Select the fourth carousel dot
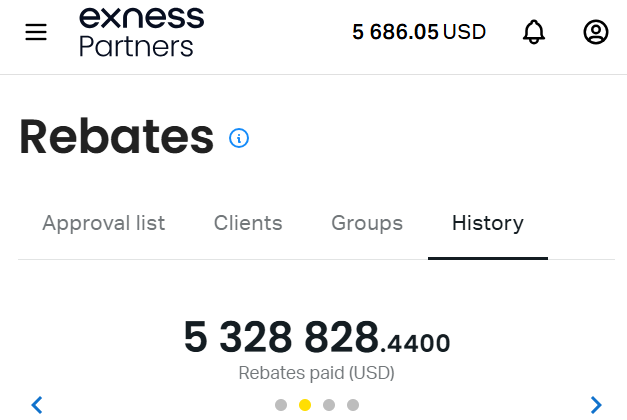Screen dimensions: 627x420 point(353,405)
